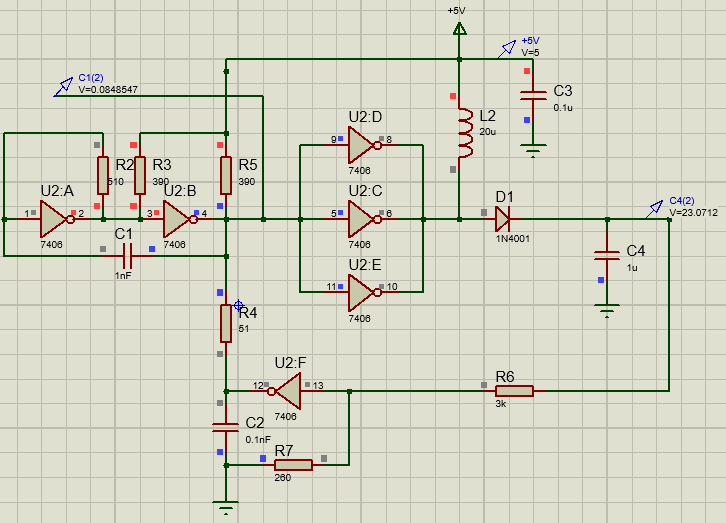
Task: Select capacitor C4 symbol
Action: pos(607,255)
